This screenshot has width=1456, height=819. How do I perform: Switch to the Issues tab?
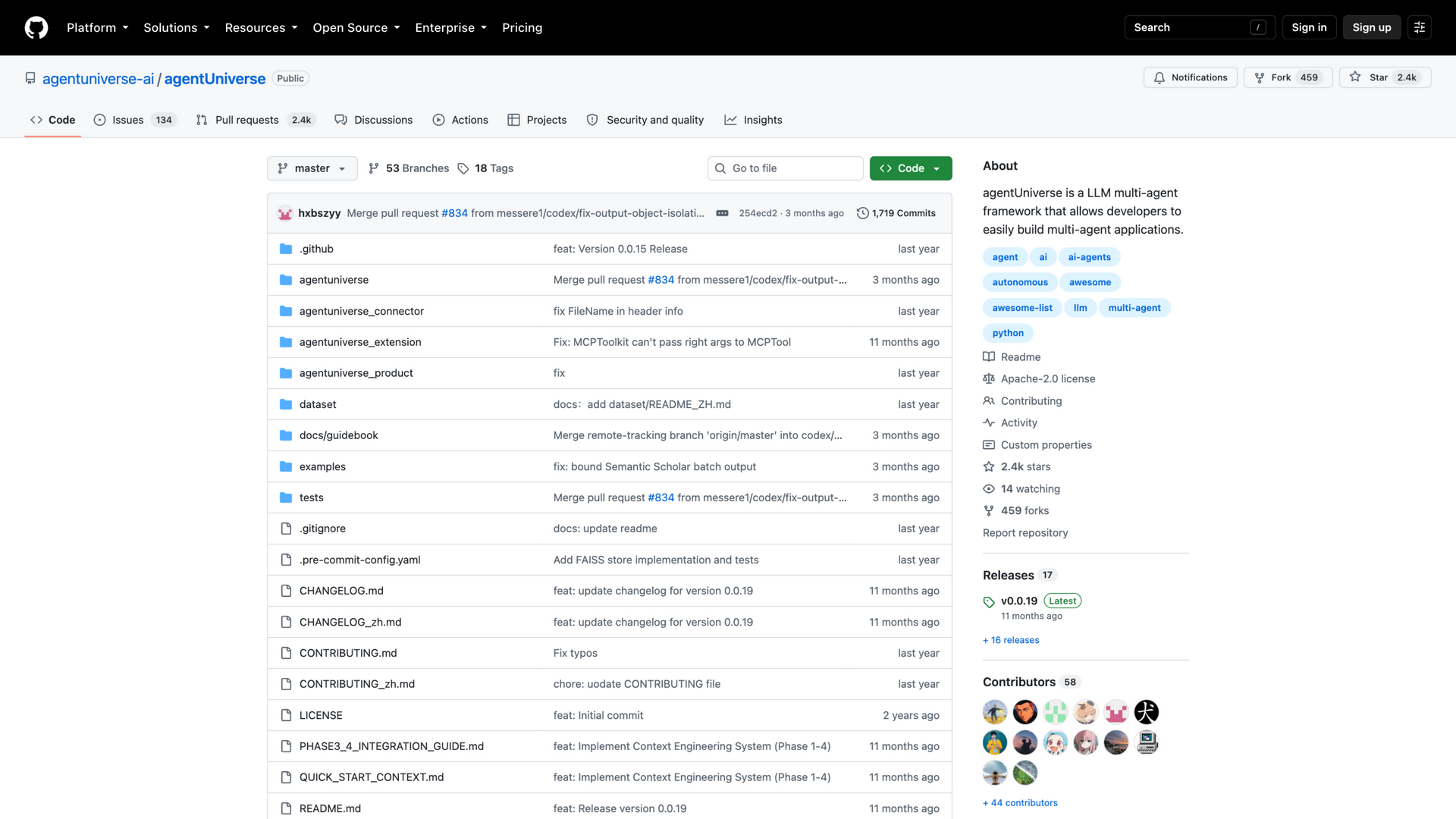135,120
